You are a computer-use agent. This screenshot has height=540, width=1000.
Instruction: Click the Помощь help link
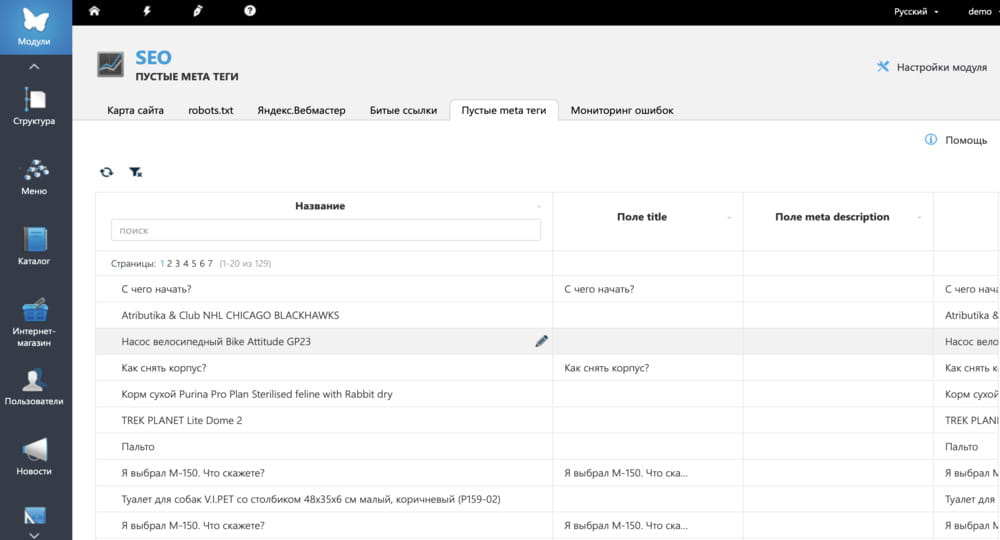pyautogui.click(x=957, y=140)
